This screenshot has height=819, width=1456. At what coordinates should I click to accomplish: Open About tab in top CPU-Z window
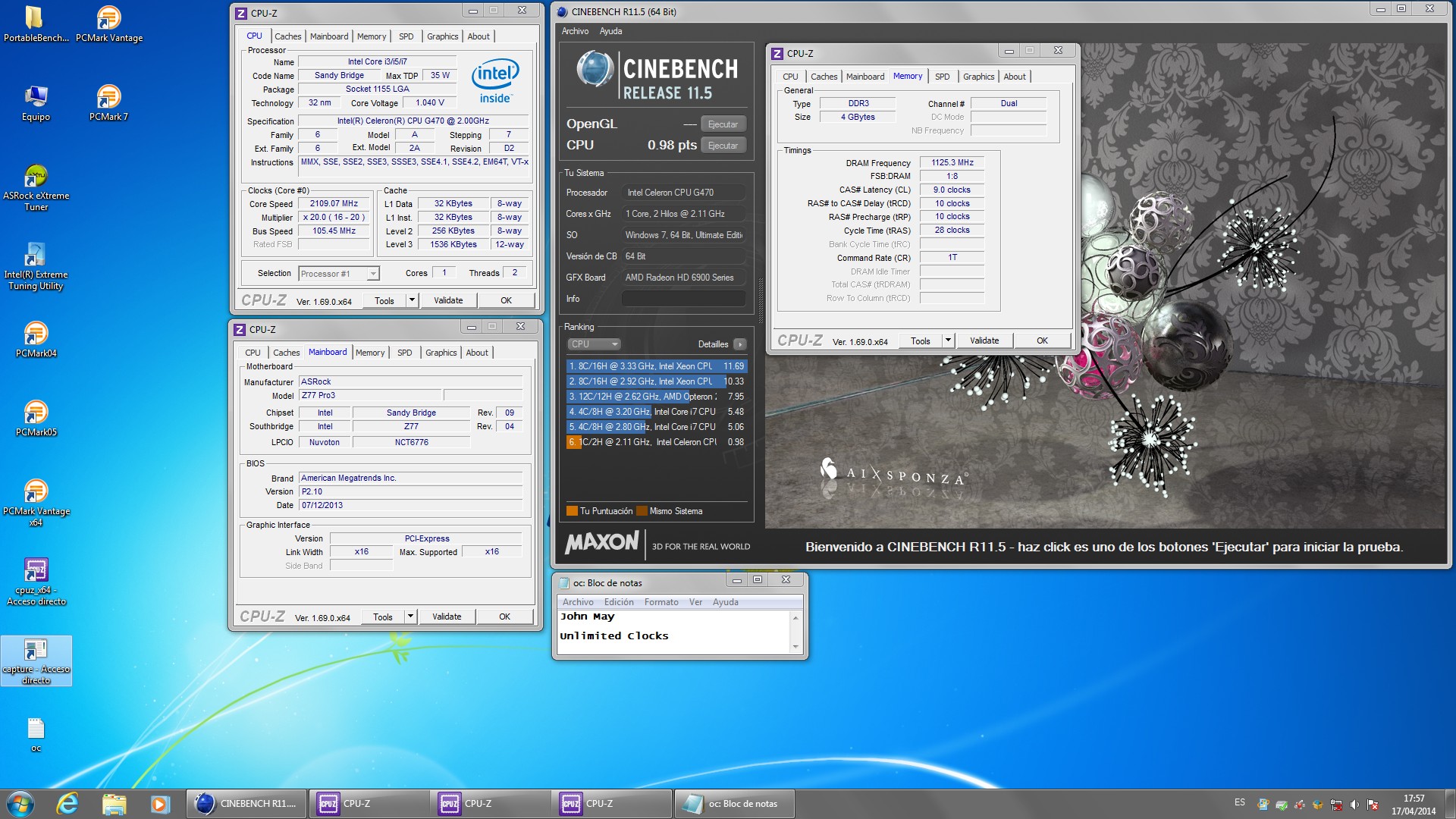click(x=478, y=36)
